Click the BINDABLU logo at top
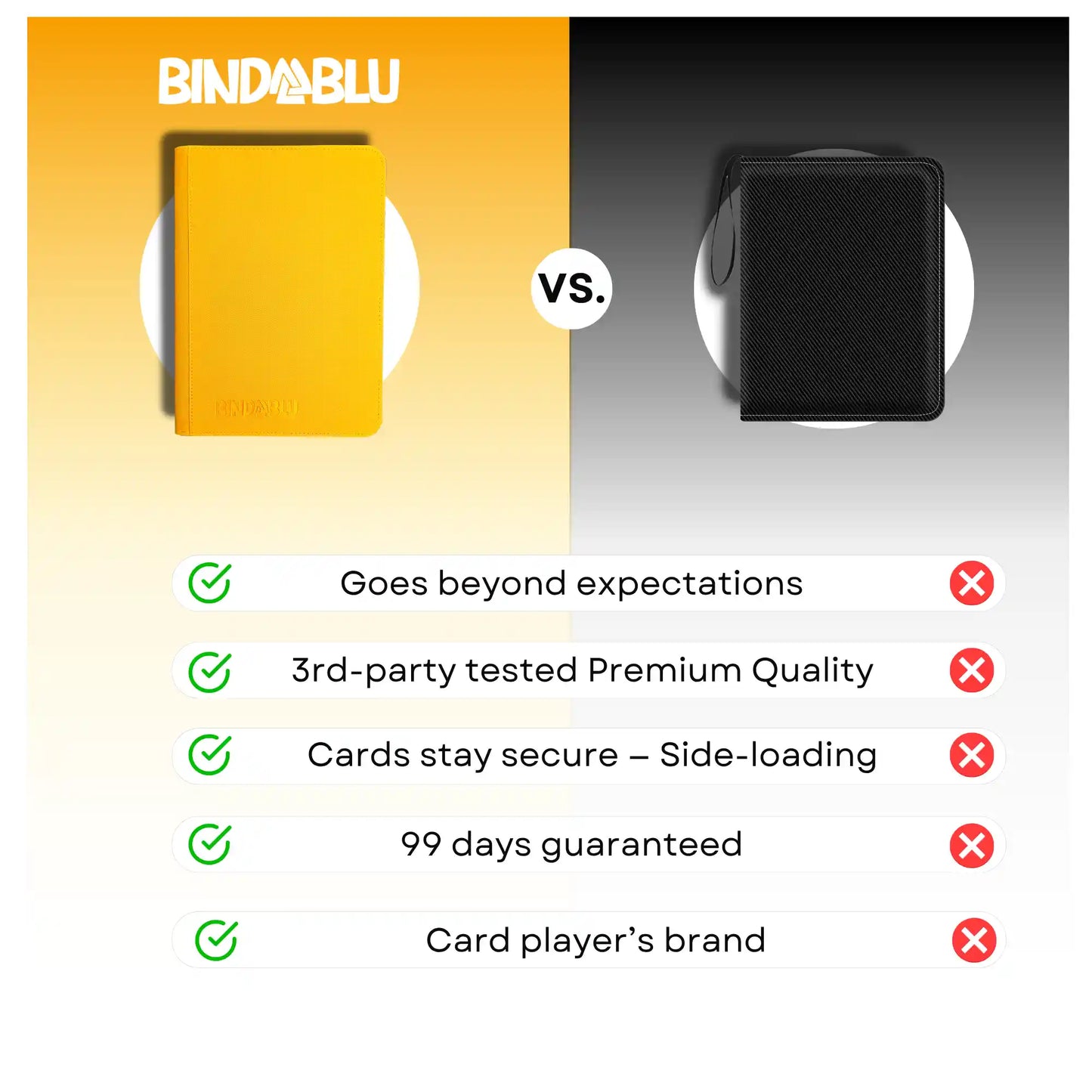This screenshot has width=1092, height=1092. coord(278,81)
